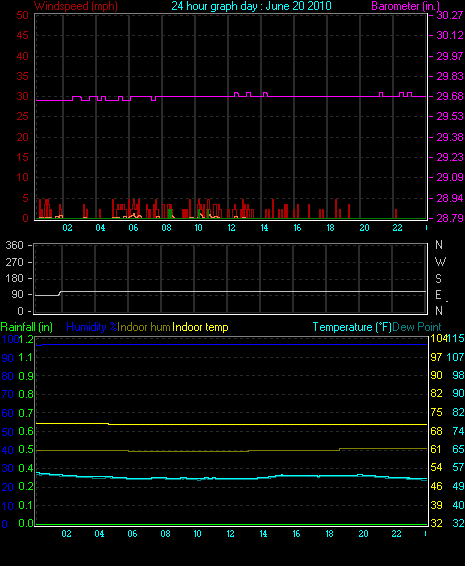Viewport: 465px width, 566px height.
Task: Click the 50 mph windspeed scale value
Action: point(22,15)
